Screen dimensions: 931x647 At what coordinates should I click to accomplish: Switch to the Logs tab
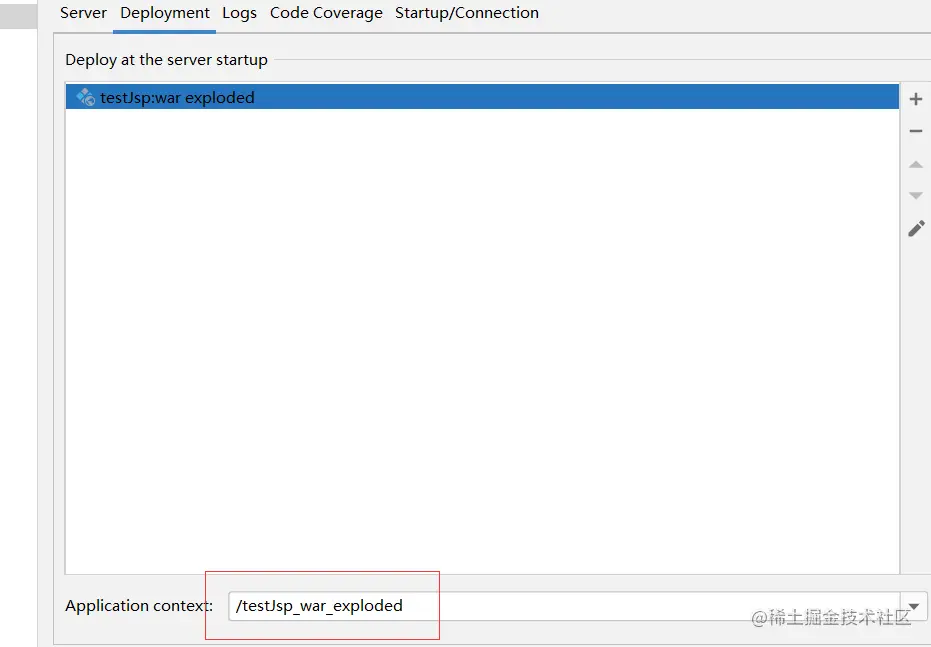(239, 13)
